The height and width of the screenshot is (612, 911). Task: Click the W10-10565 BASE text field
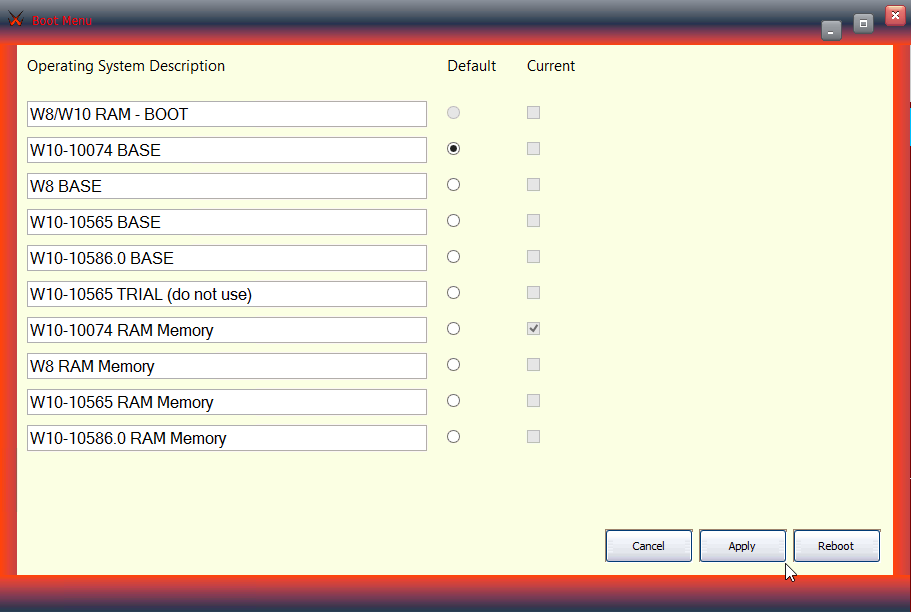227,222
